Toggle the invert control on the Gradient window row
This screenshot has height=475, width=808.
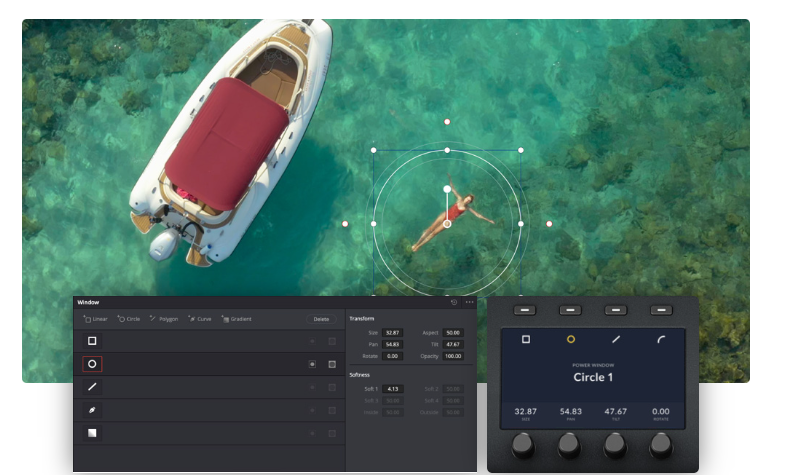pyautogui.click(x=312, y=434)
